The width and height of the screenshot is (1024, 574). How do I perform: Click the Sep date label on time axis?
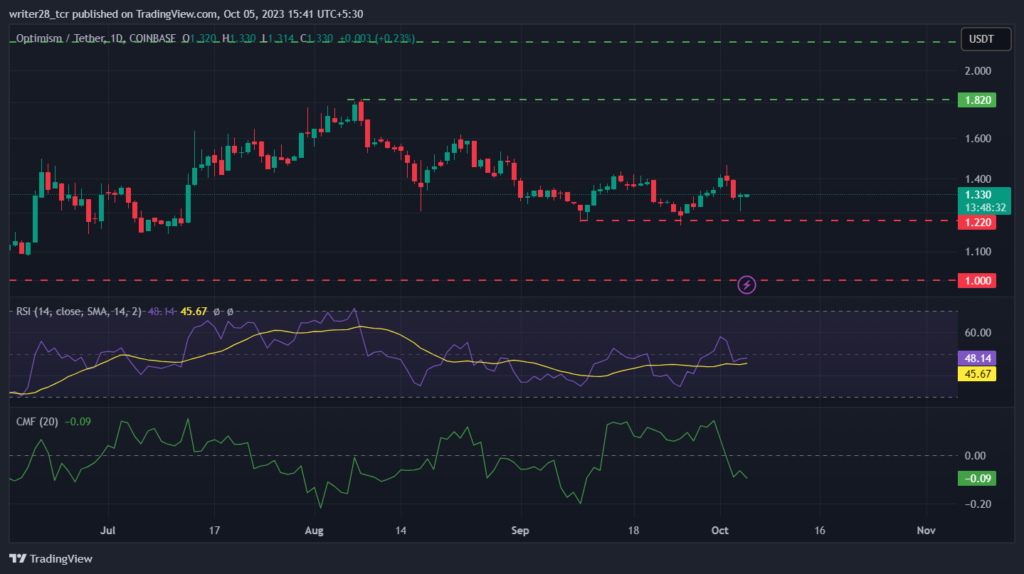[520, 530]
